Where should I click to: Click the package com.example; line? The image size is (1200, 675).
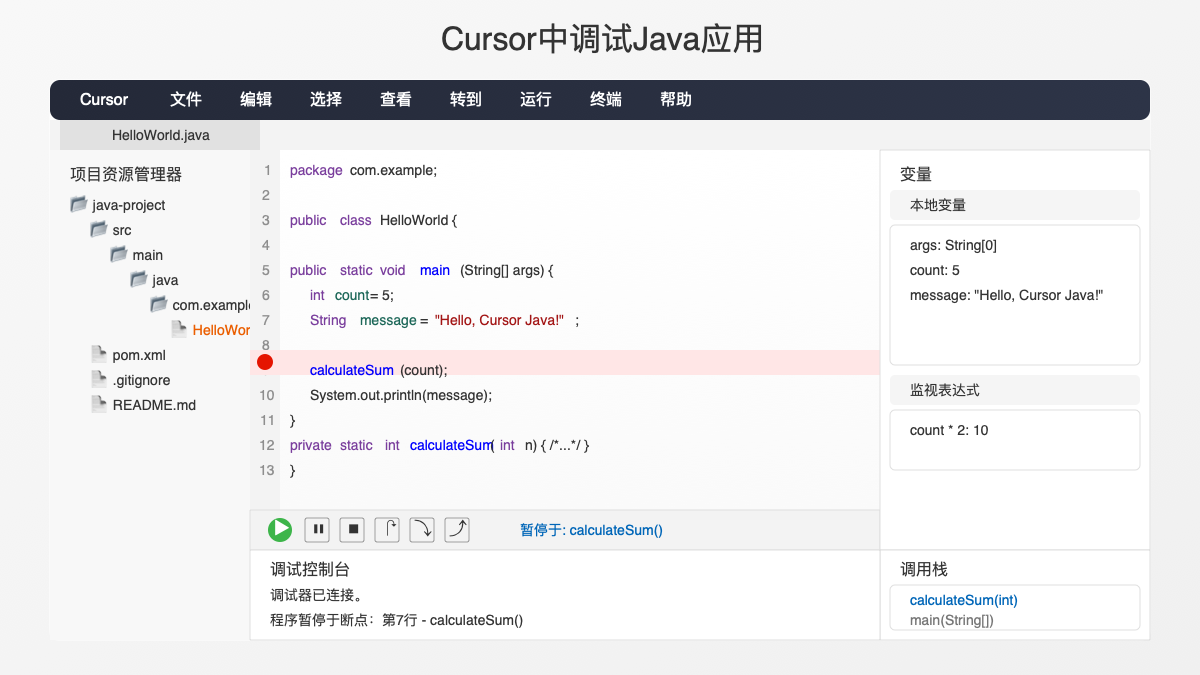(x=364, y=170)
